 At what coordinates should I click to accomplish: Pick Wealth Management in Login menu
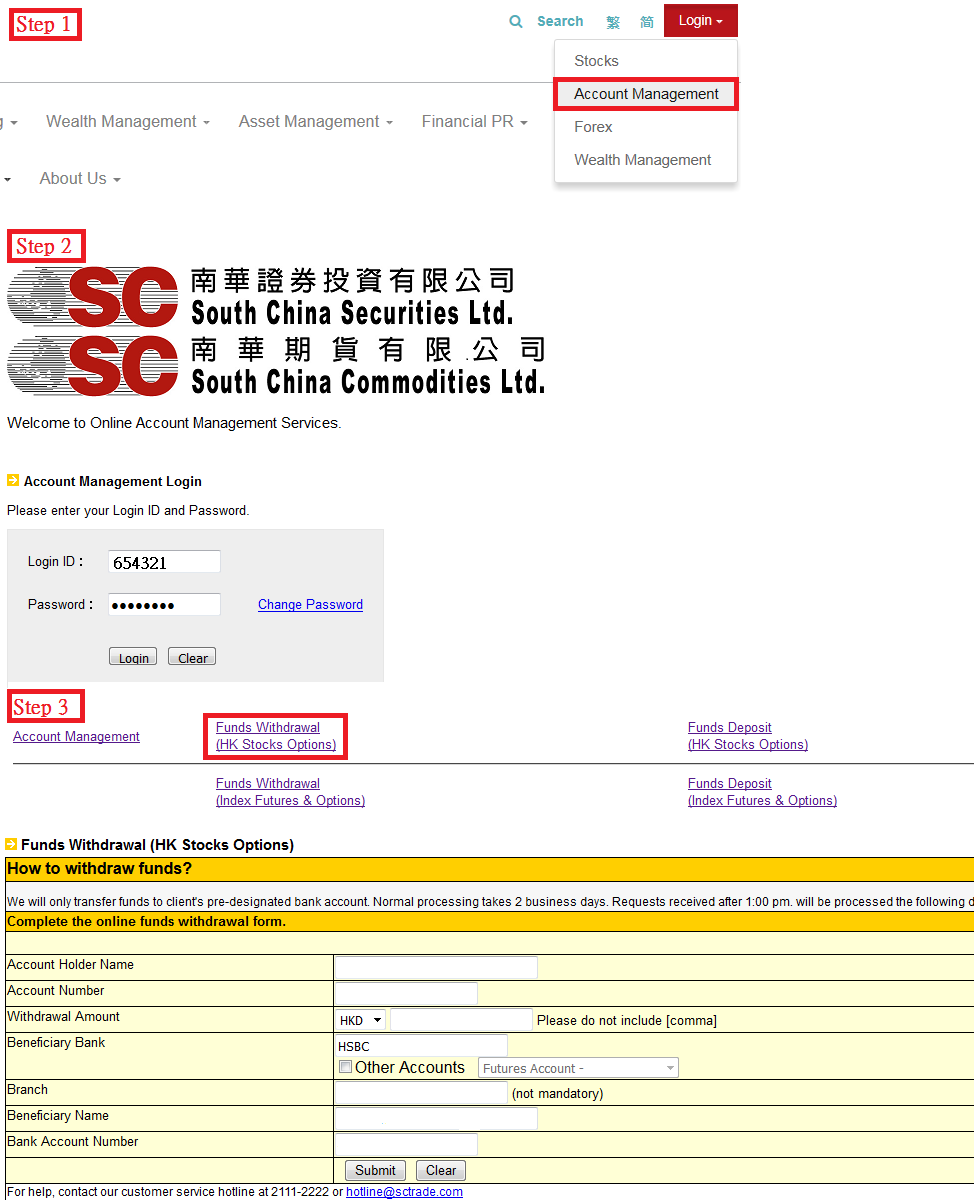(x=642, y=160)
